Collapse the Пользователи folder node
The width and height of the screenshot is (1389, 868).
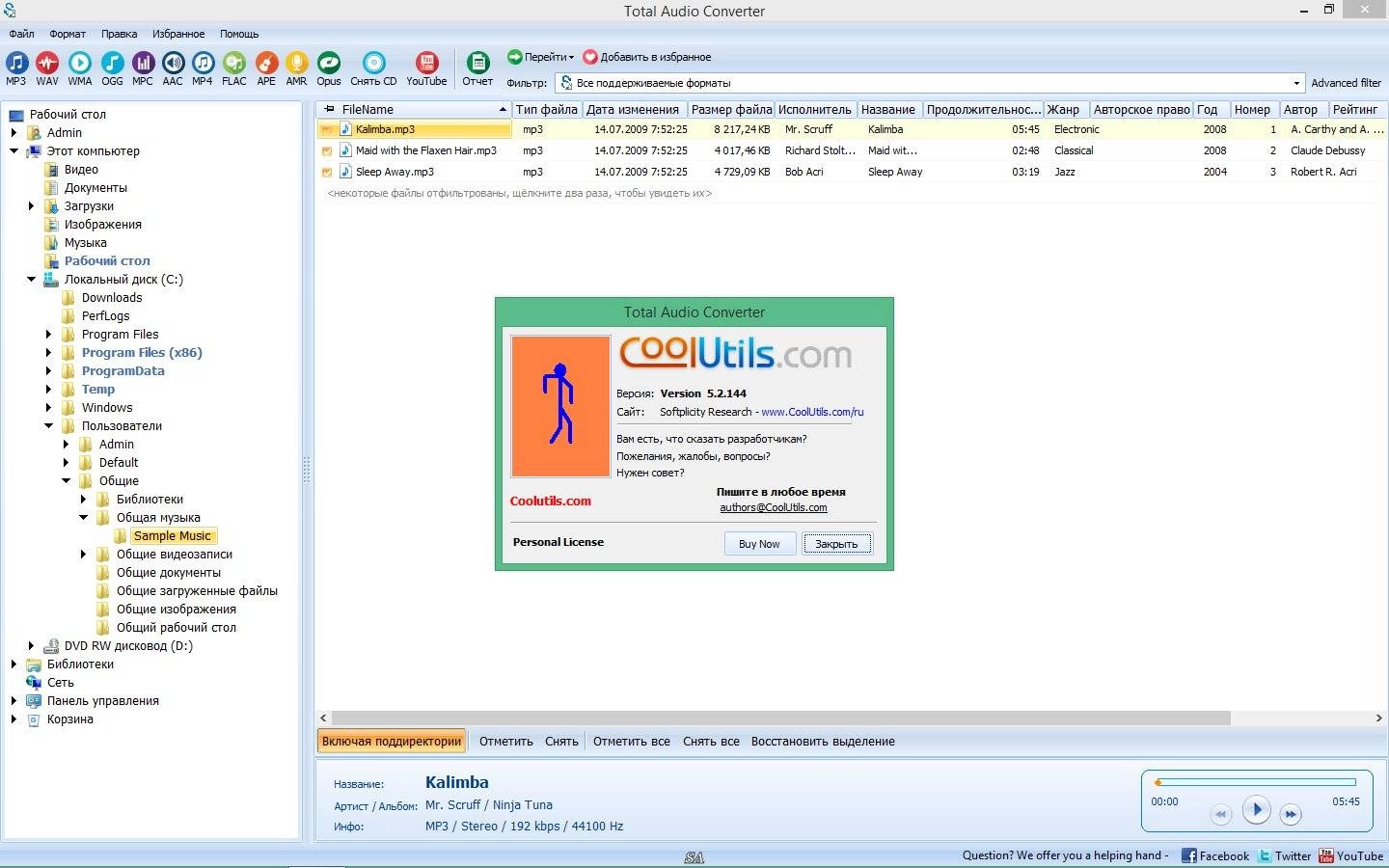pyautogui.click(x=48, y=426)
